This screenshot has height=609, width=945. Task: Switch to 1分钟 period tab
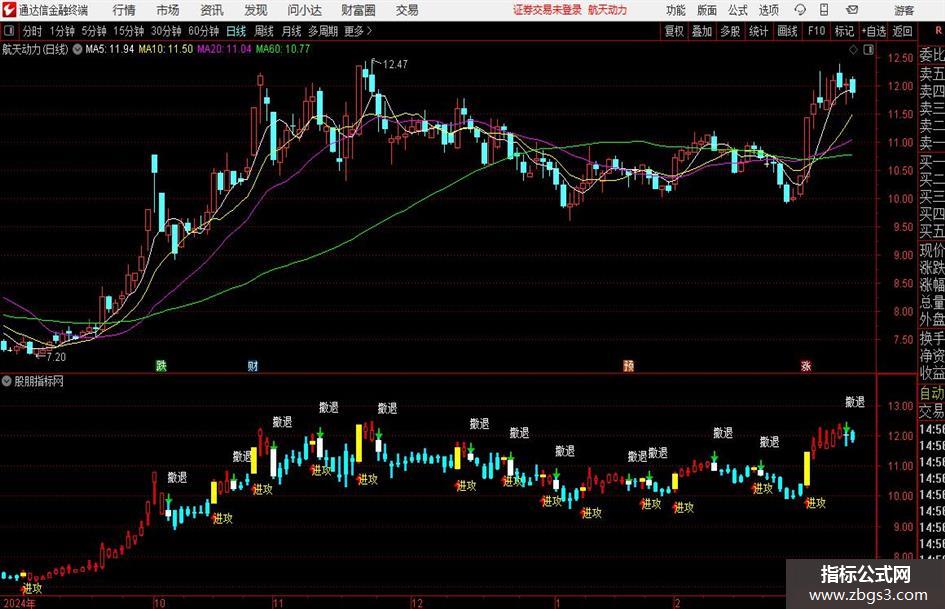(x=62, y=31)
